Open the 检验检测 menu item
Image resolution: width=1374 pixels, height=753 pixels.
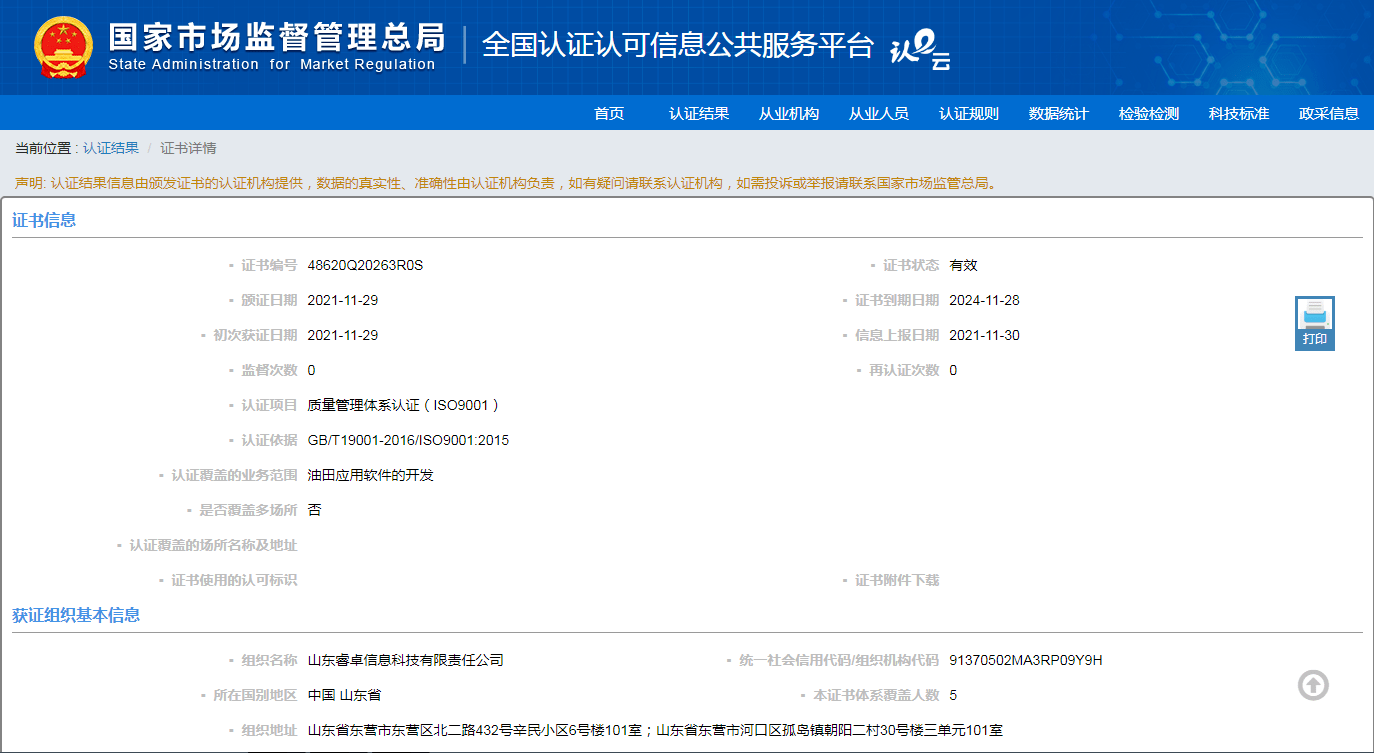click(x=1148, y=113)
